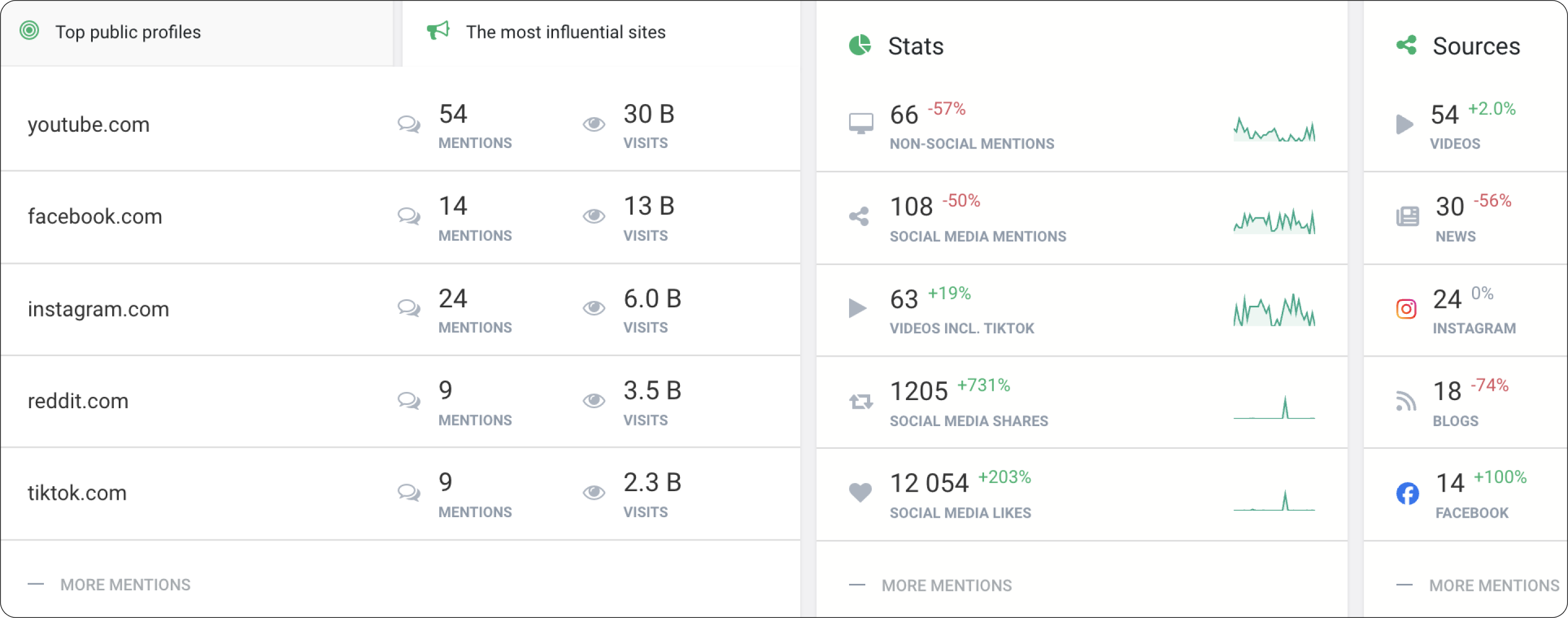Click the heart icon for social media likes
The image size is (1568, 618).
pyautogui.click(x=860, y=492)
